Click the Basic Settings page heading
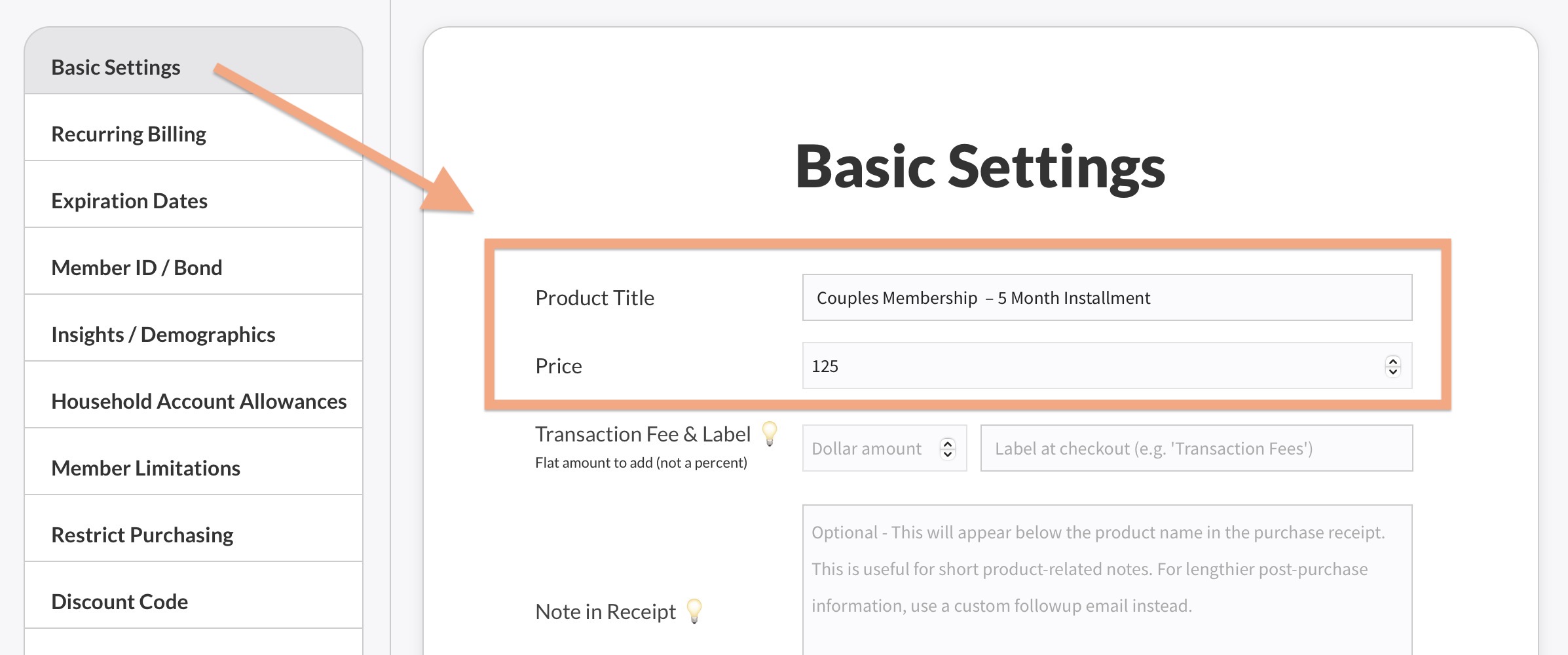This screenshot has height=655, width=1568. [980, 167]
